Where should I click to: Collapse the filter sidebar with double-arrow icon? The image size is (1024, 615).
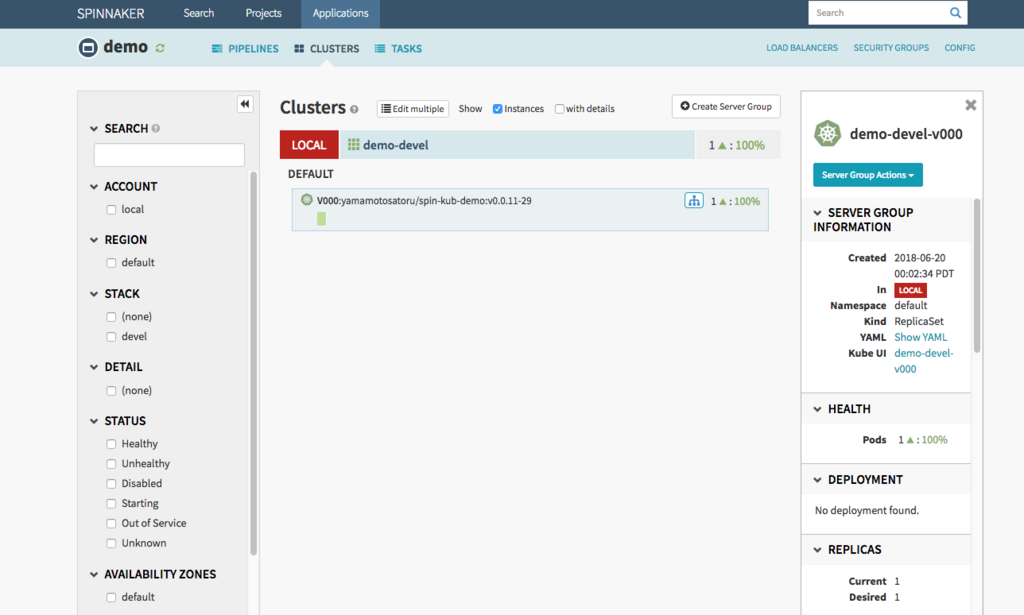245,104
